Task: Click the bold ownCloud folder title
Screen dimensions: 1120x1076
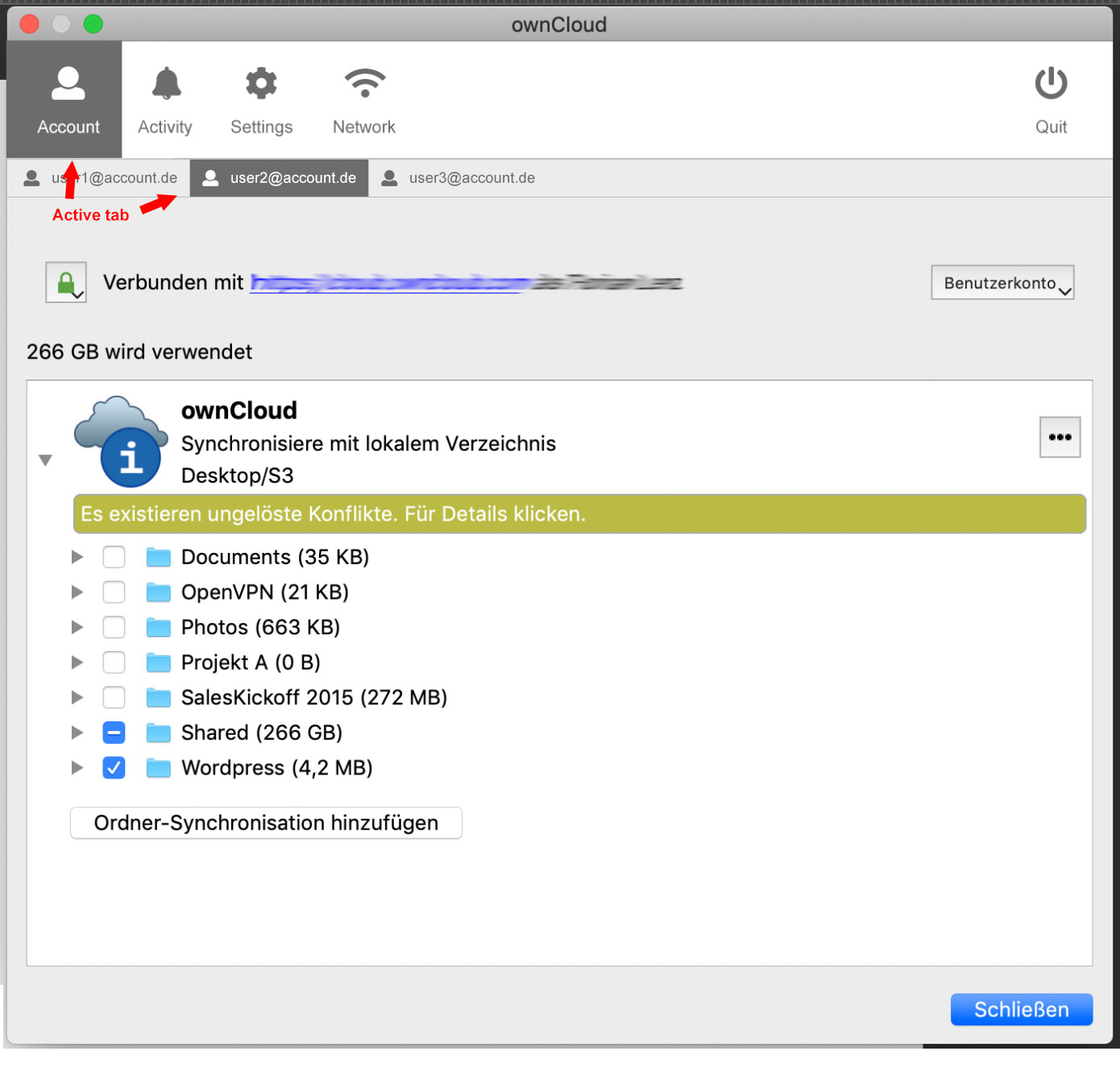Action: coord(239,410)
